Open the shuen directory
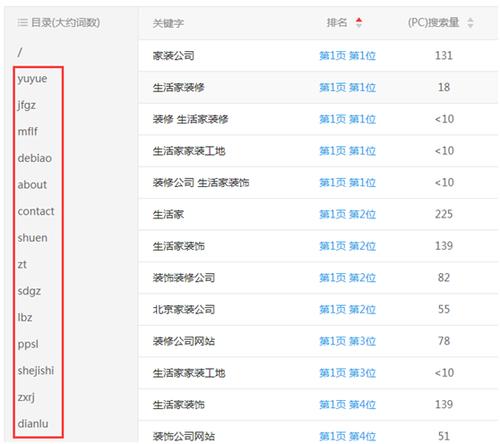The image size is (500, 444). [x=32, y=238]
